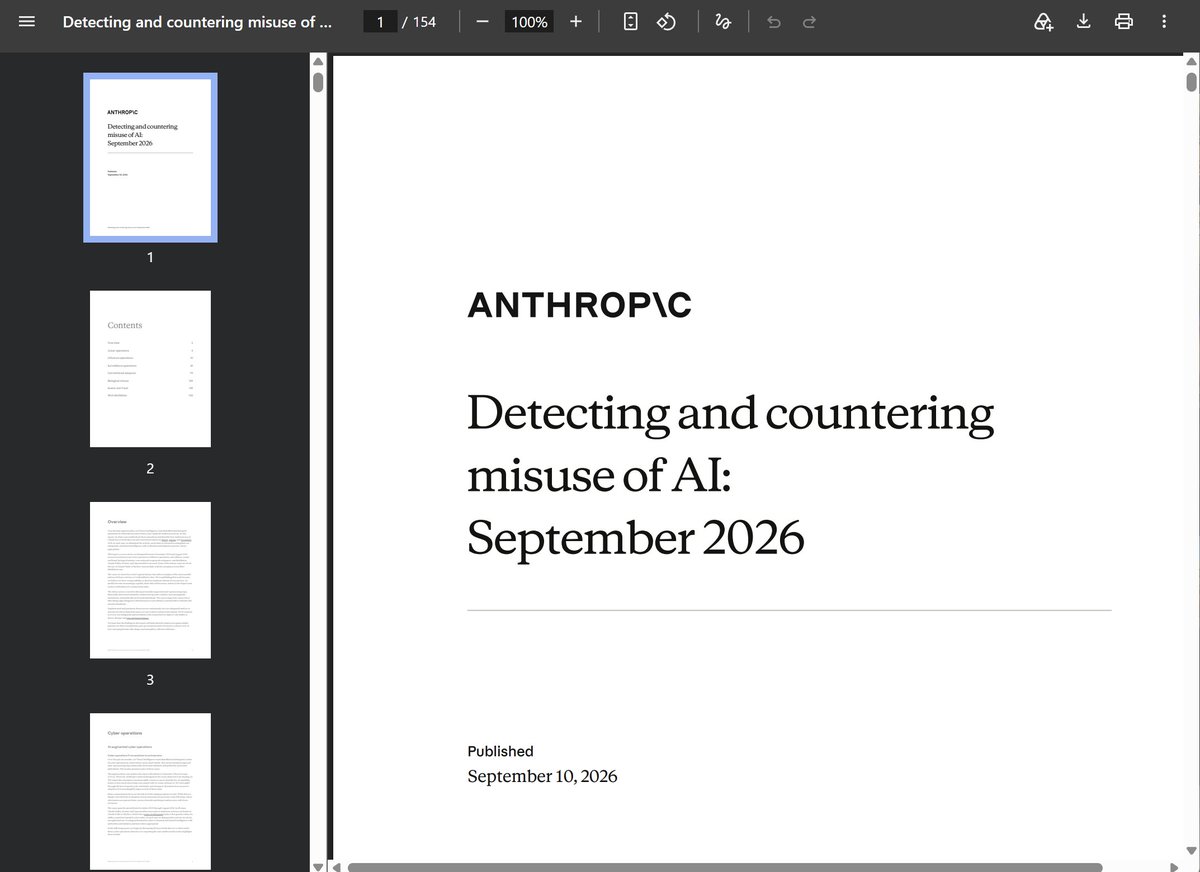The height and width of the screenshot is (872, 1200).
Task: Click the zoom out minus button
Action: (x=482, y=21)
